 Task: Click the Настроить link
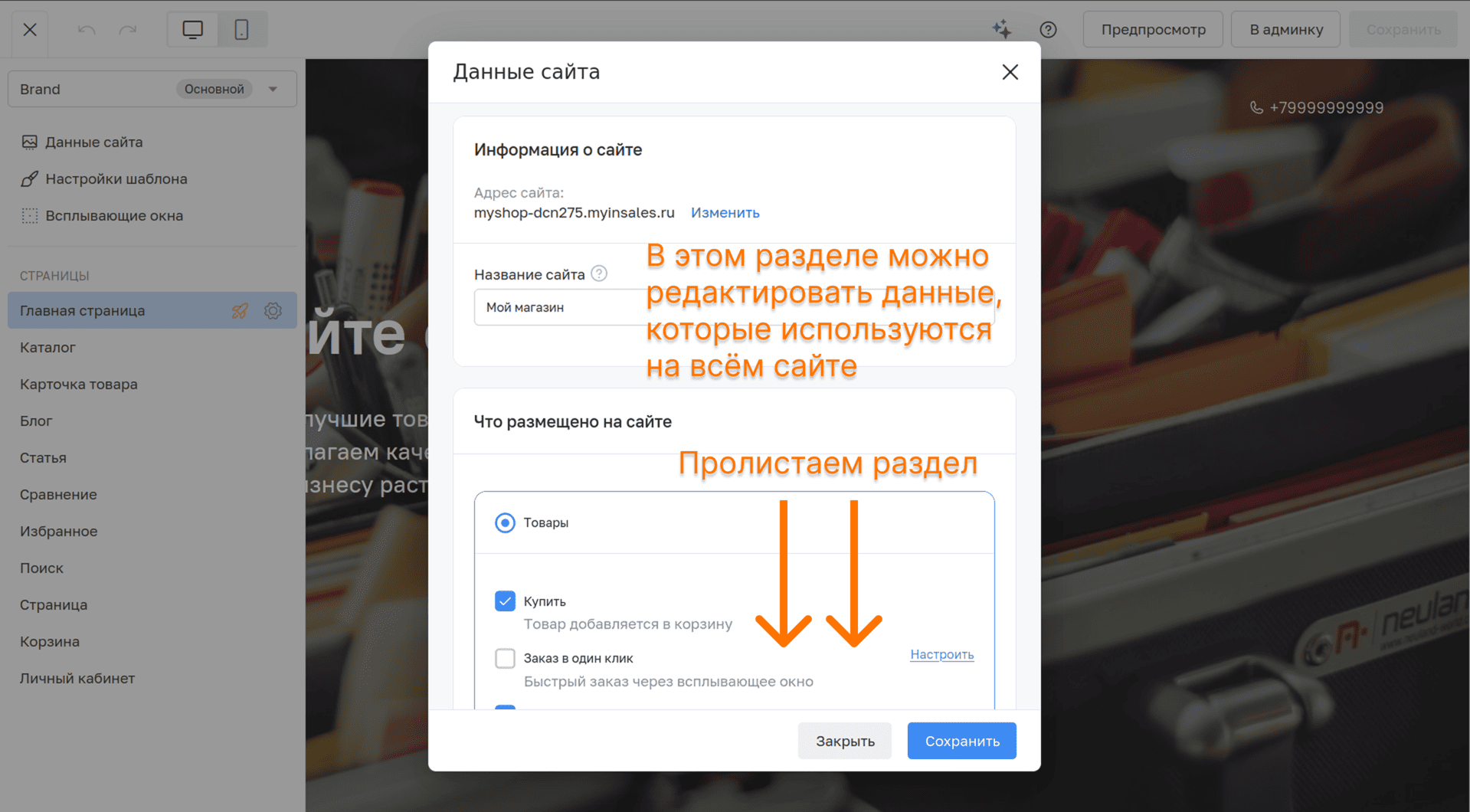(x=942, y=654)
